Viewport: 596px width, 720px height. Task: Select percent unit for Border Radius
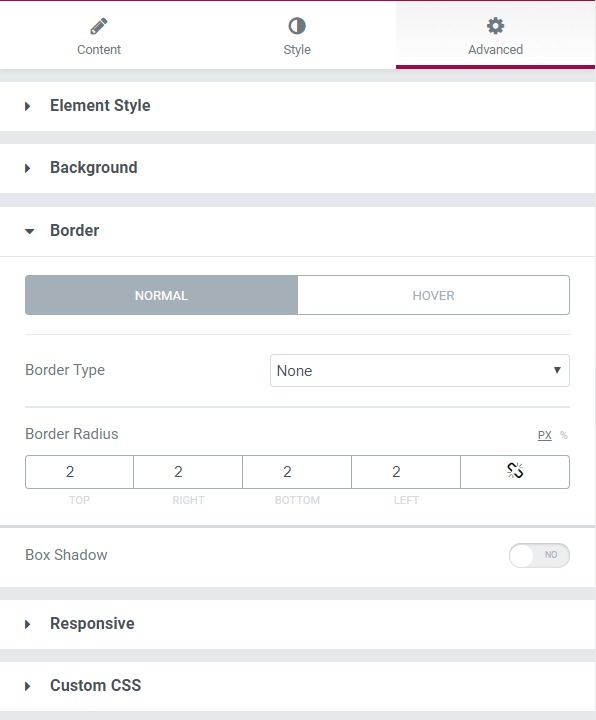pyautogui.click(x=564, y=435)
